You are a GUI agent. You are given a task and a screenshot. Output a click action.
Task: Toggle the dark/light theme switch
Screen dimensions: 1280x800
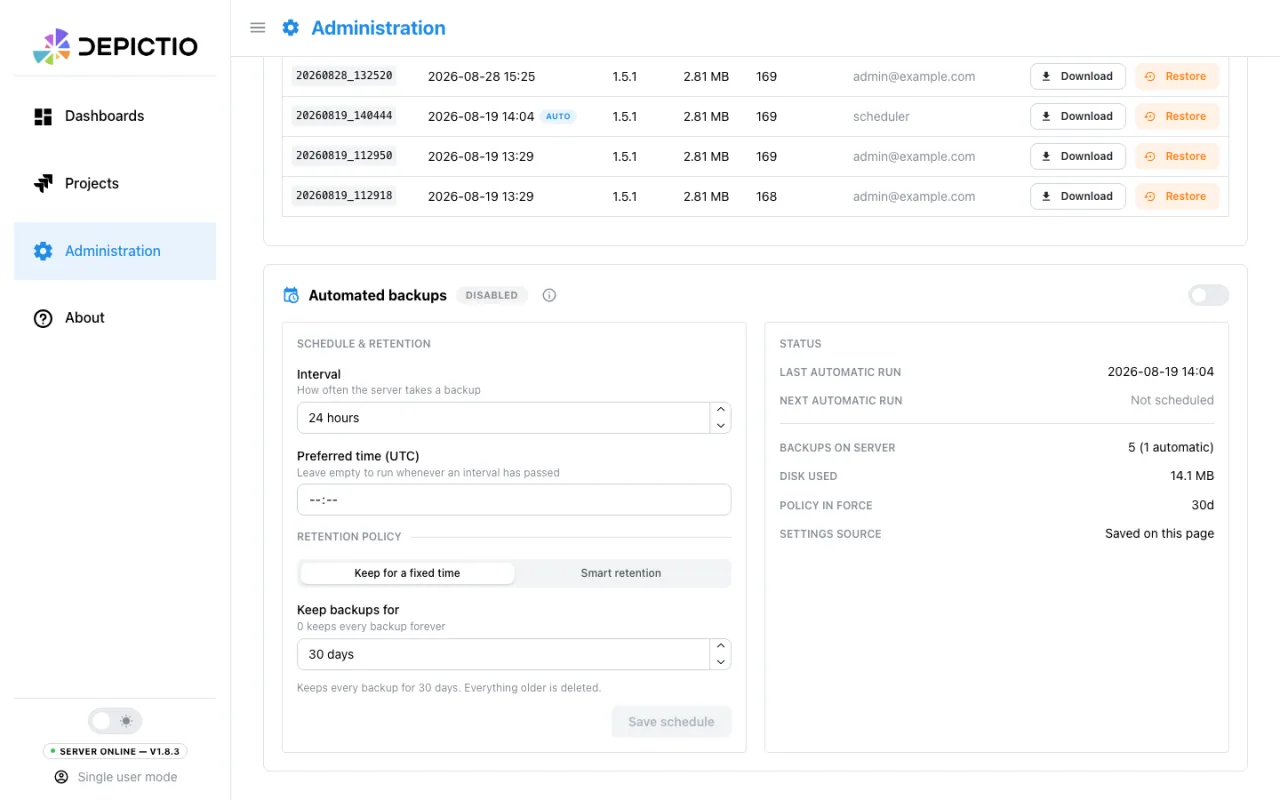pos(115,721)
